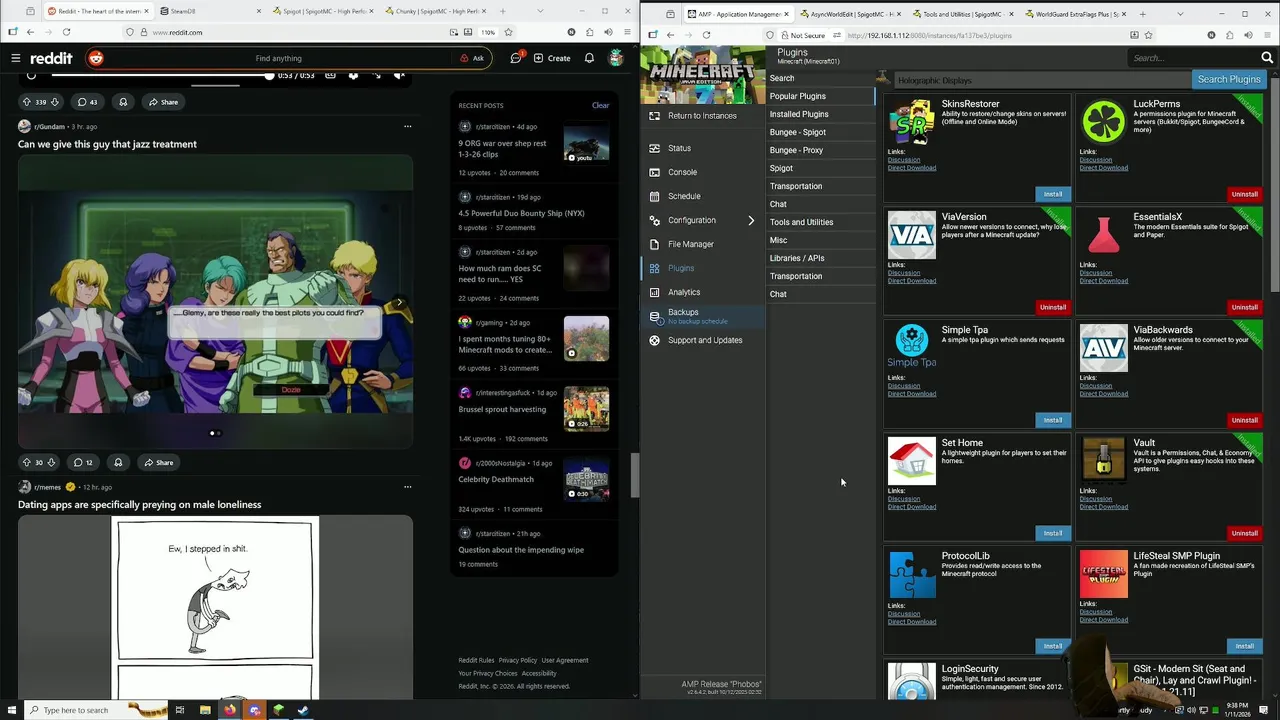
Task: Uninstall the LuckPerms plugin
Action: [x=1245, y=194]
